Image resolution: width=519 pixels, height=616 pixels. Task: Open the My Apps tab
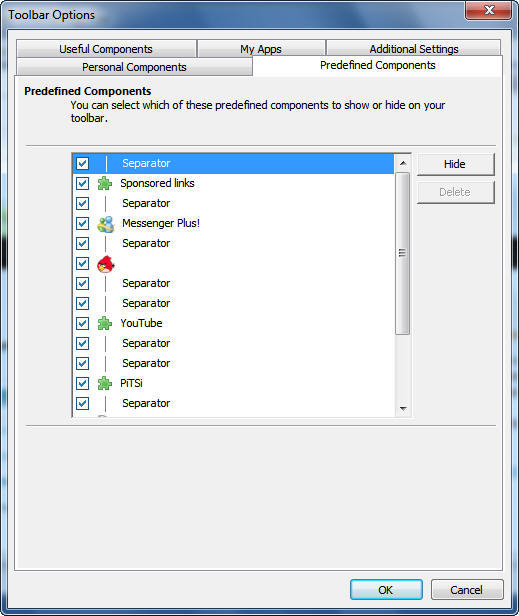coord(261,49)
